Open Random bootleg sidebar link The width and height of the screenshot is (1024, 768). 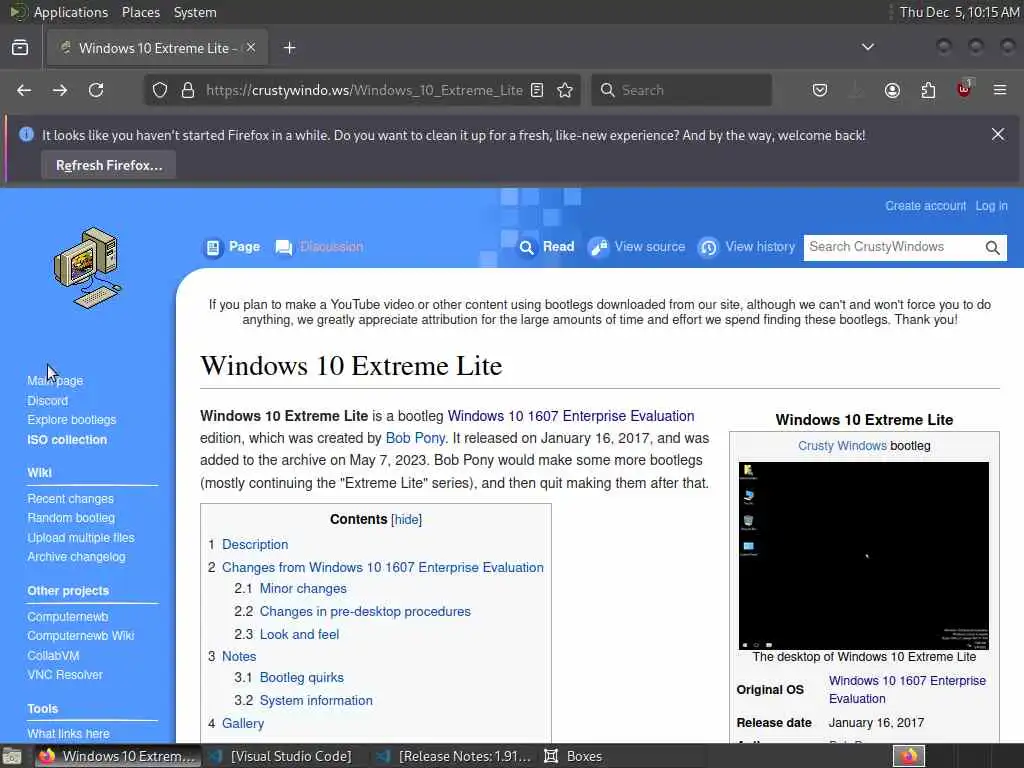point(71,518)
